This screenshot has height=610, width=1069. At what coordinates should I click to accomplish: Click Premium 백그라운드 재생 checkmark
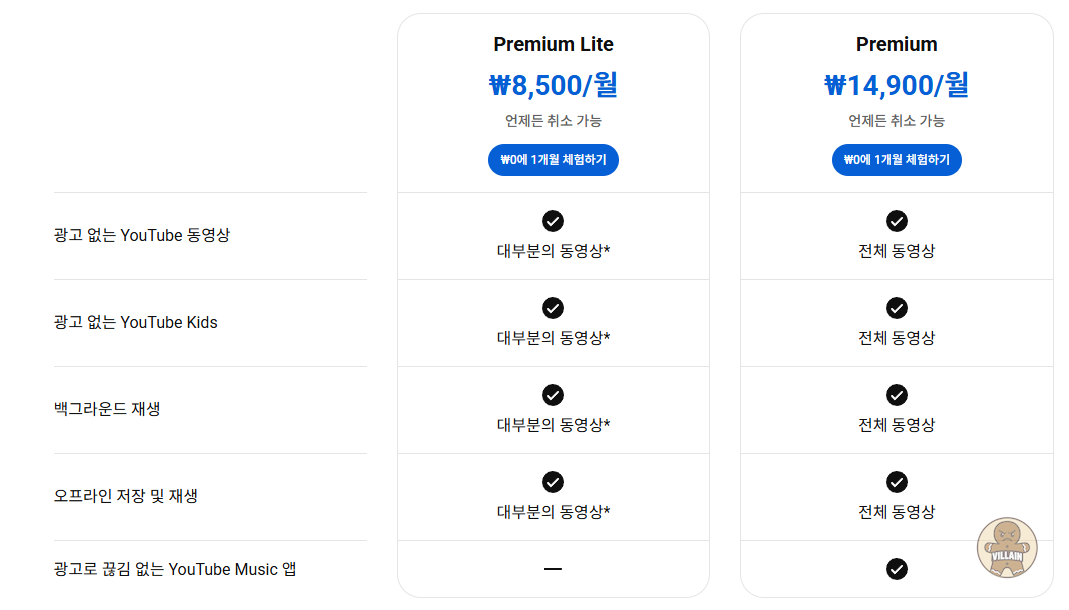click(897, 395)
